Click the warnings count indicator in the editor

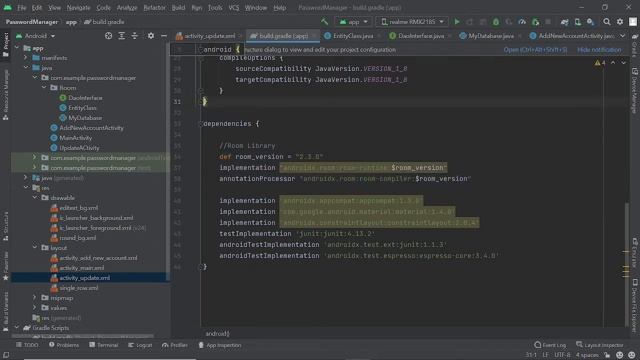[x=600, y=62]
